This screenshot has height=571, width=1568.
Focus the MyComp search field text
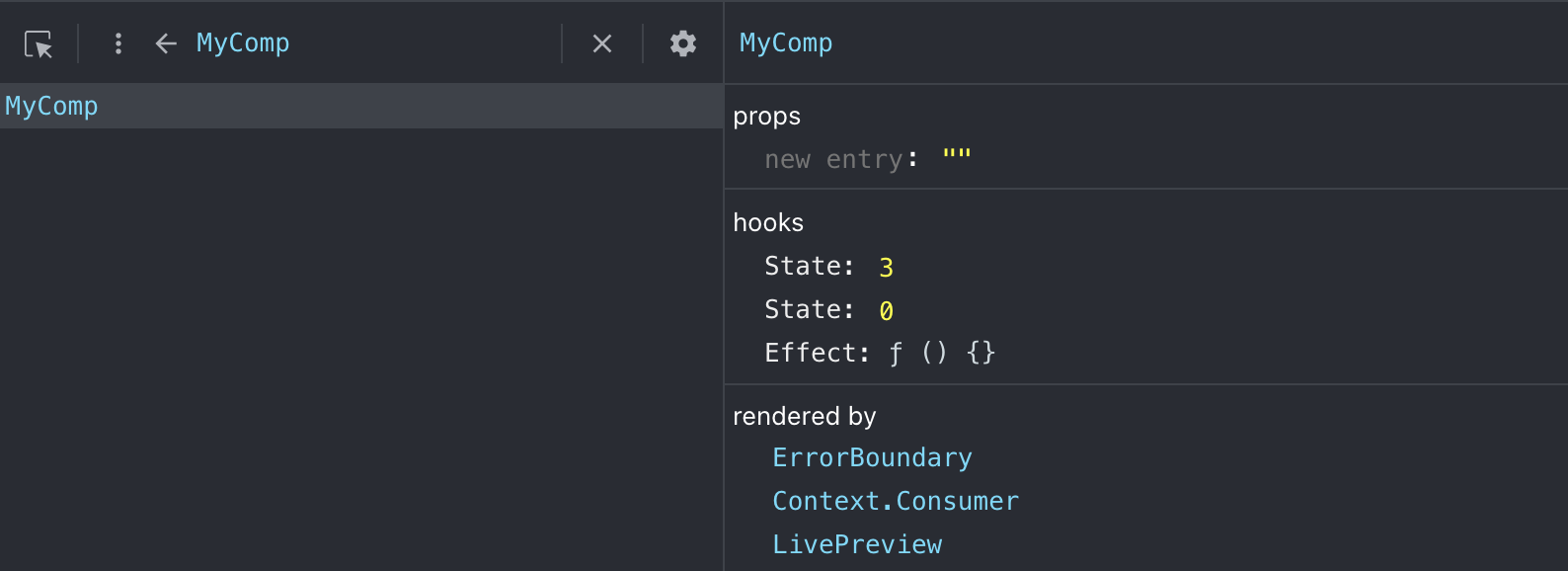(x=243, y=43)
